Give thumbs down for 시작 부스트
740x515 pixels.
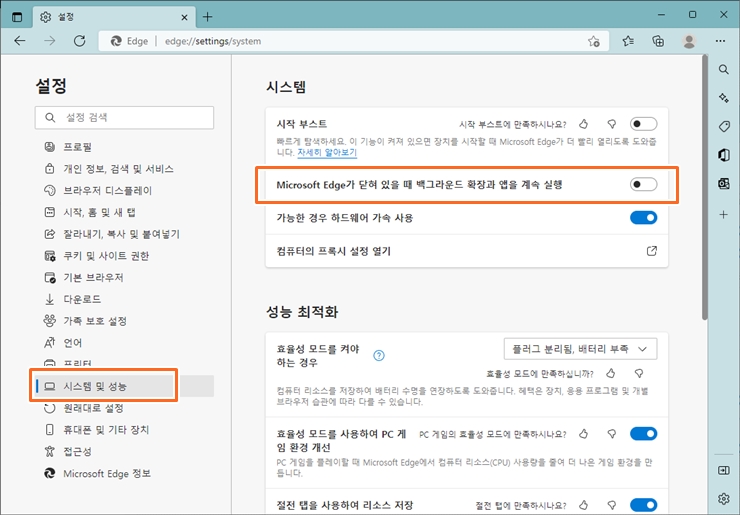[x=612, y=124]
